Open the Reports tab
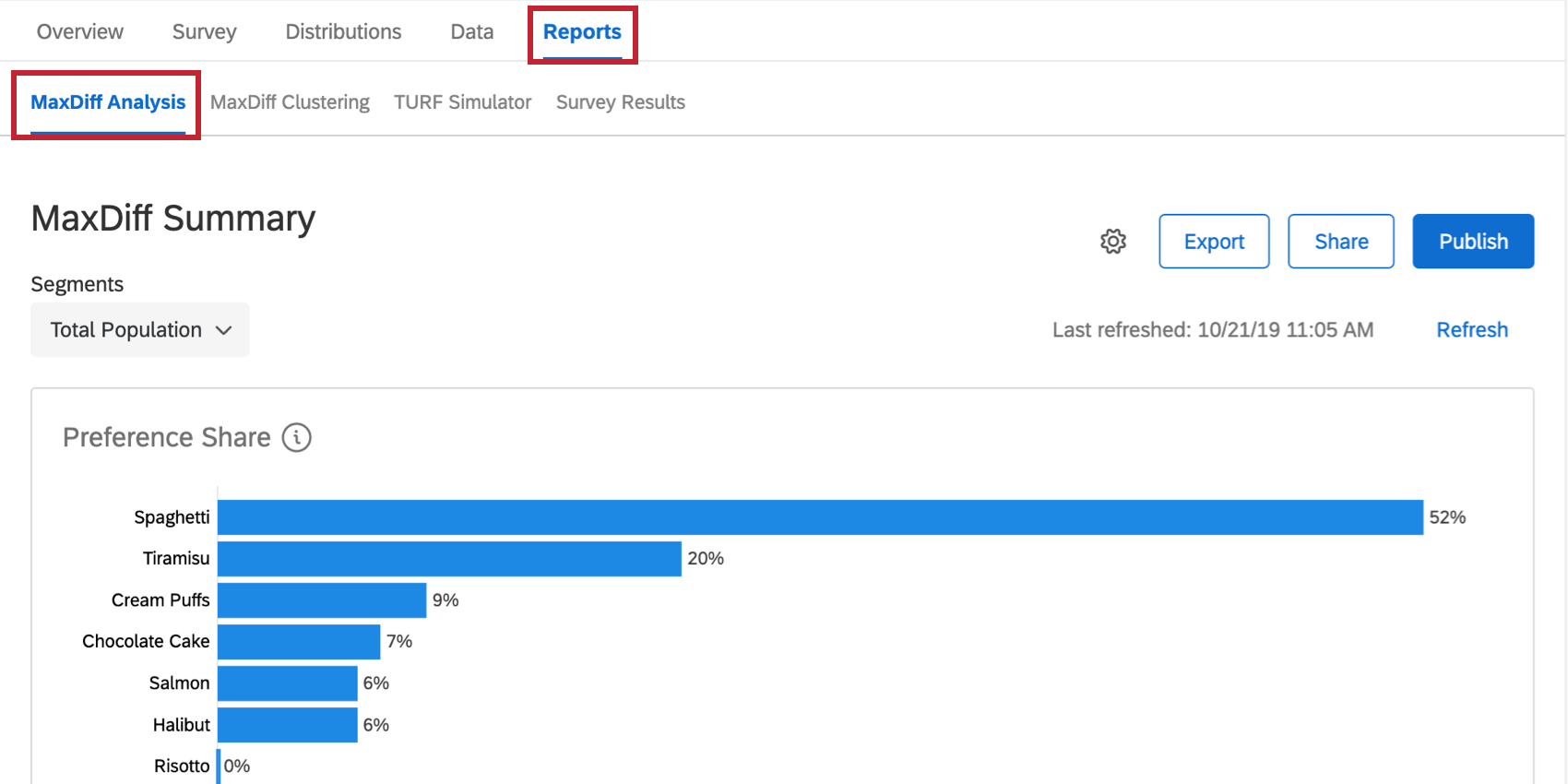This screenshot has width=1568, height=784. [582, 32]
